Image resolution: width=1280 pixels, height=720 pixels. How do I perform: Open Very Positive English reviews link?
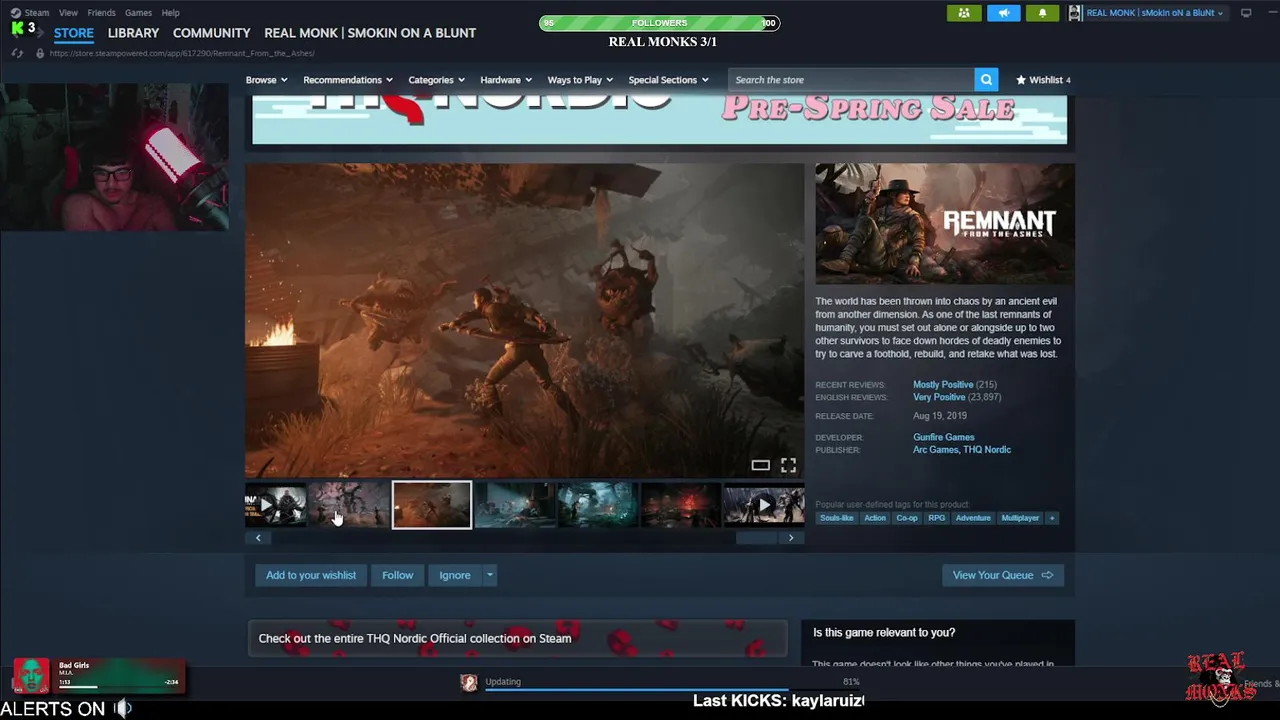939,397
